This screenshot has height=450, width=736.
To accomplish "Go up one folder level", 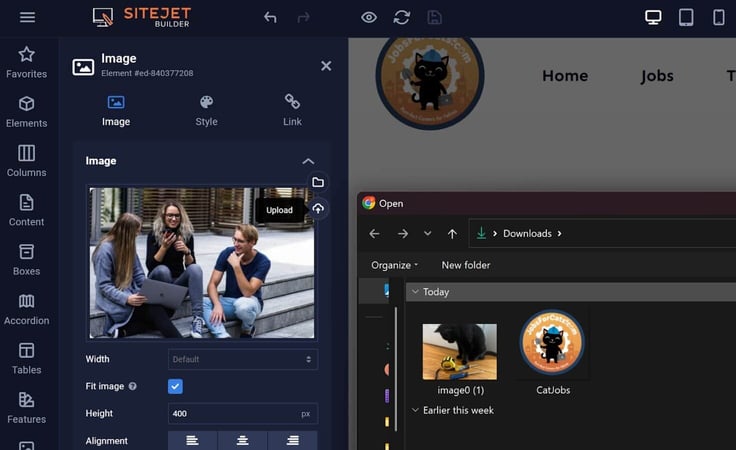I will point(452,234).
